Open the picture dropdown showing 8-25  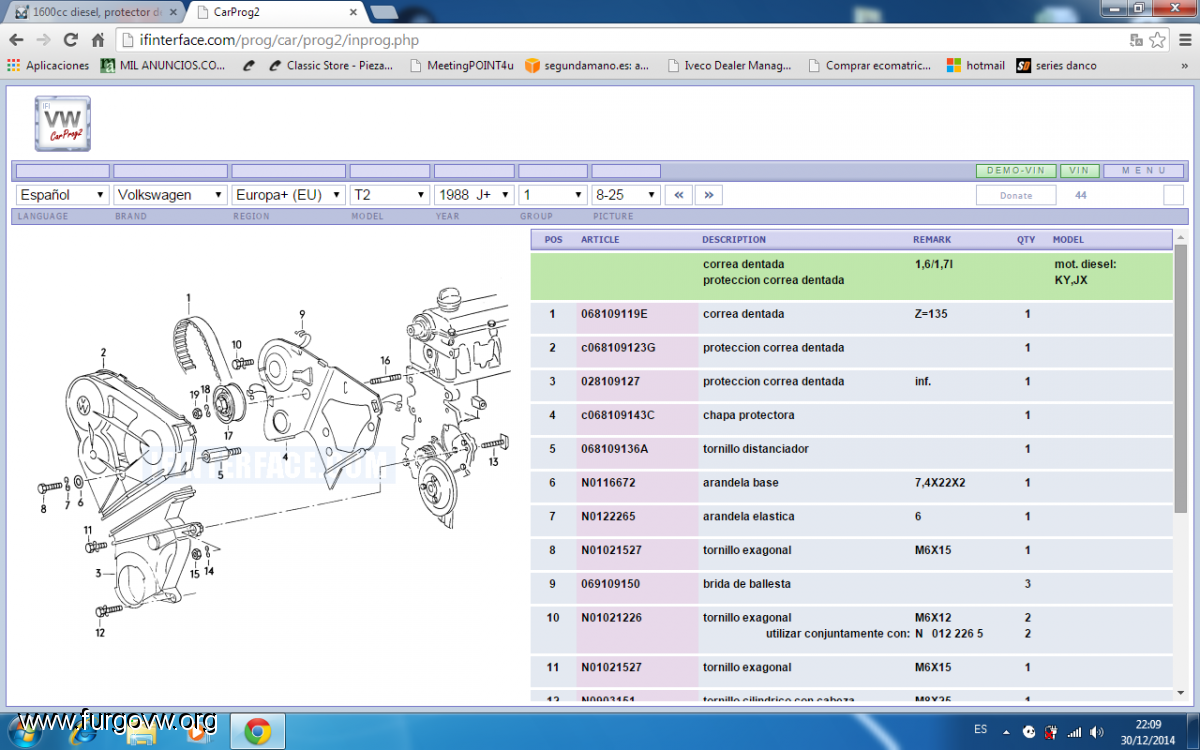pyautogui.click(x=626, y=195)
